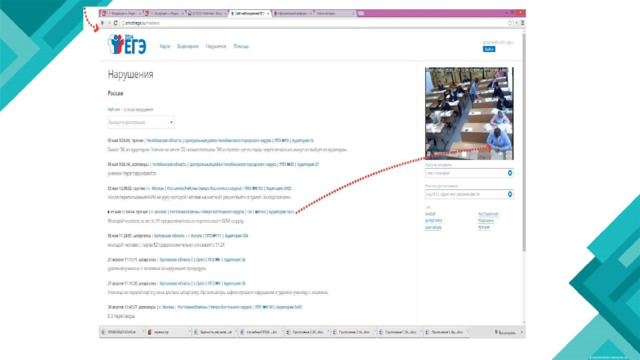Close the active ЕГЭ site tab
The image size is (640, 360).
[x=268, y=13]
